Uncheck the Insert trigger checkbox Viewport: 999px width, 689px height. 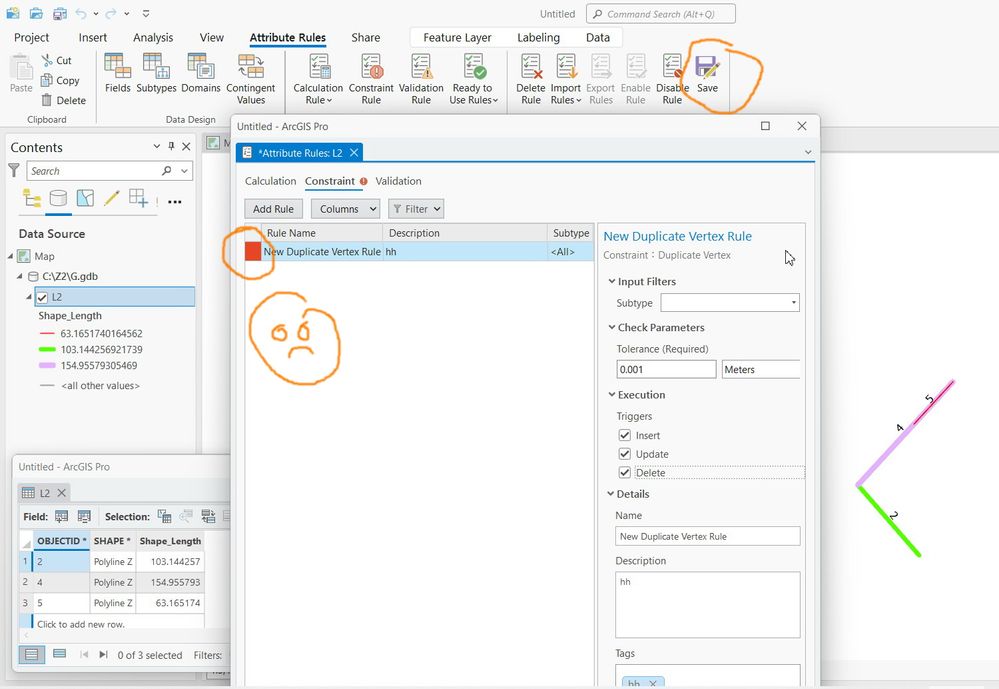click(x=625, y=435)
